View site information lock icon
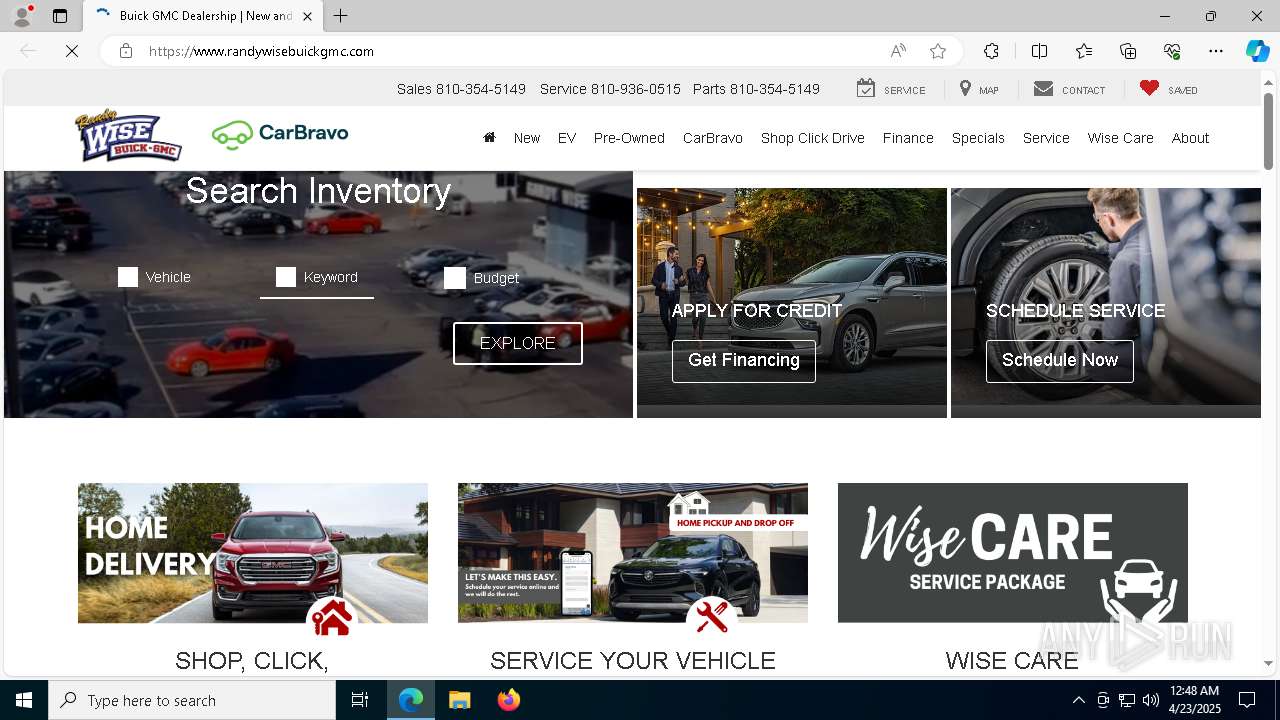1280x720 pixels. click(x=126, y=51)
